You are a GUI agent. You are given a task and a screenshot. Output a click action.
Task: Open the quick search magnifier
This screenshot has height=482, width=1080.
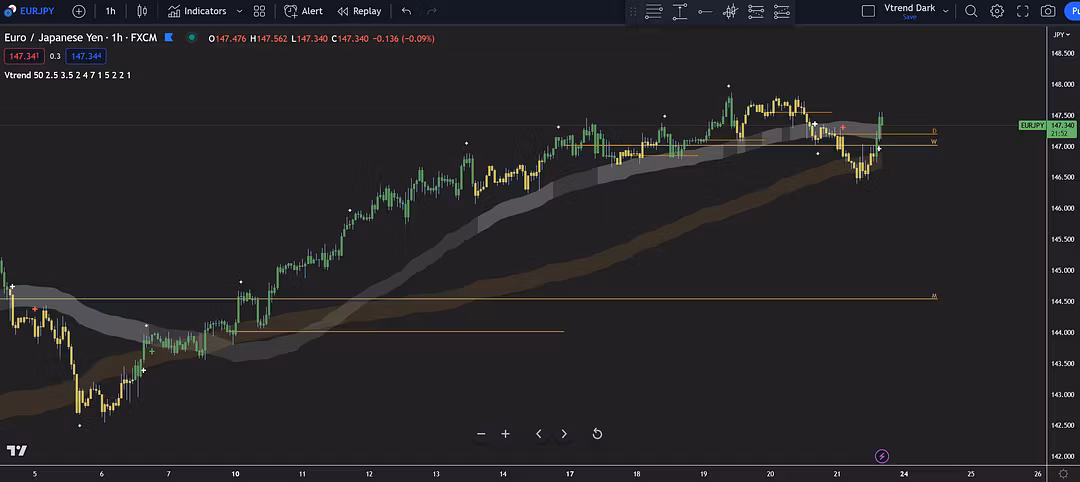tap(971, 11)
